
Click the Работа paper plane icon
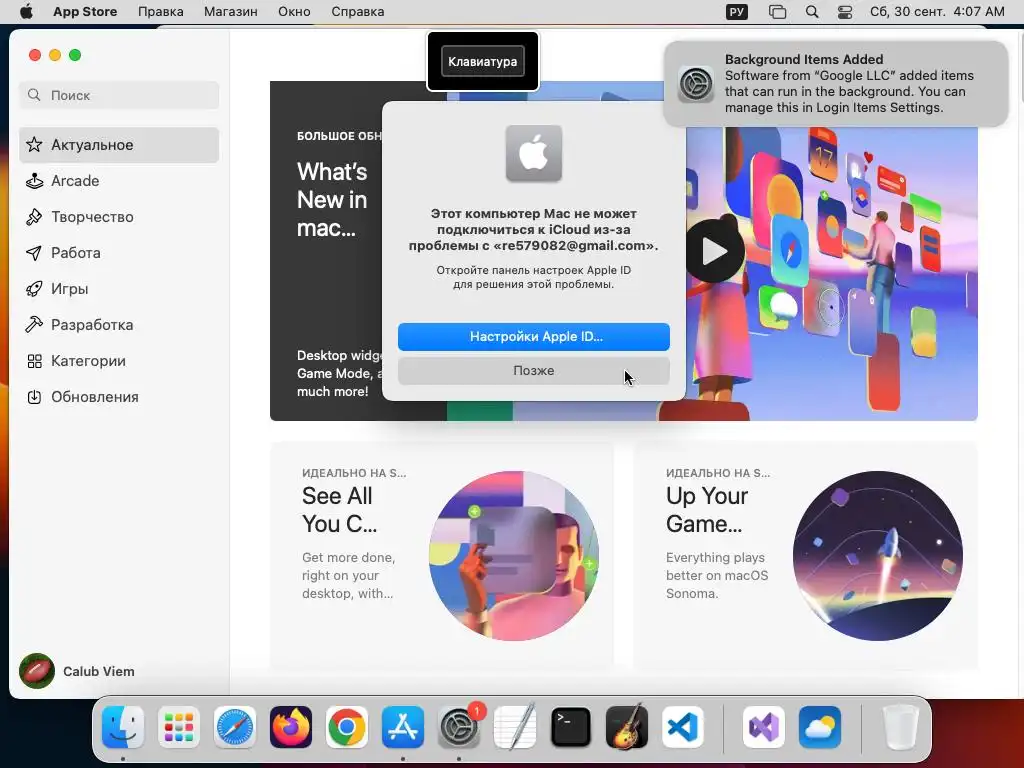[34, 253]
